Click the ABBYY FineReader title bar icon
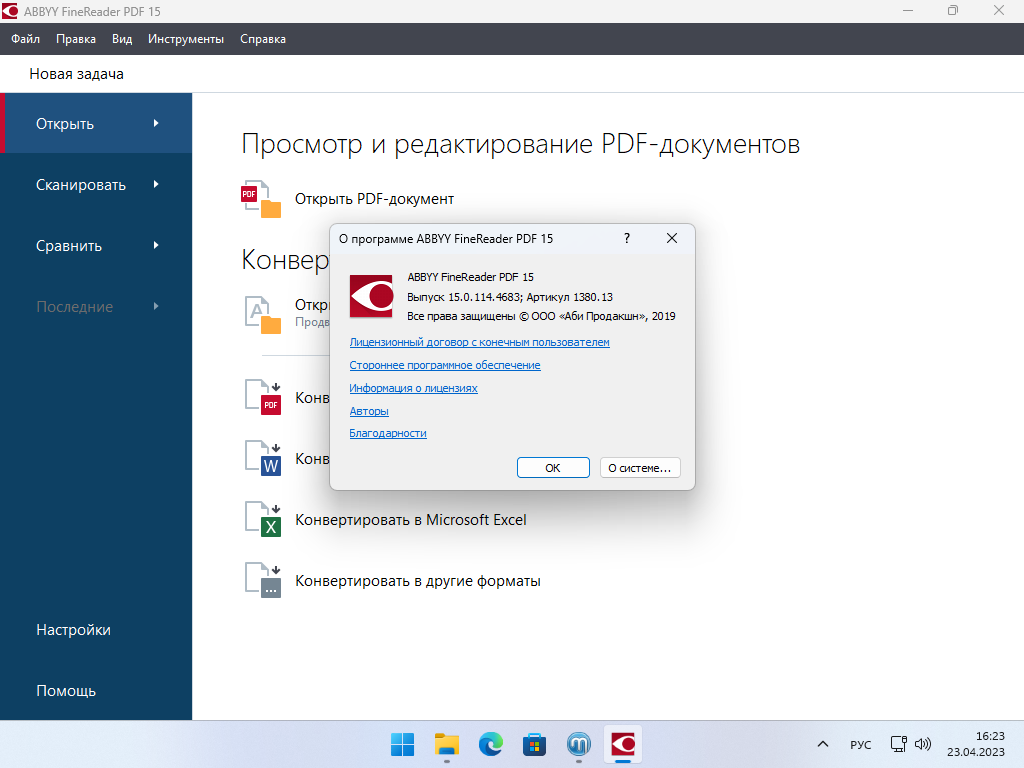The image size is (1024, 768). click(x=10, y=11)
